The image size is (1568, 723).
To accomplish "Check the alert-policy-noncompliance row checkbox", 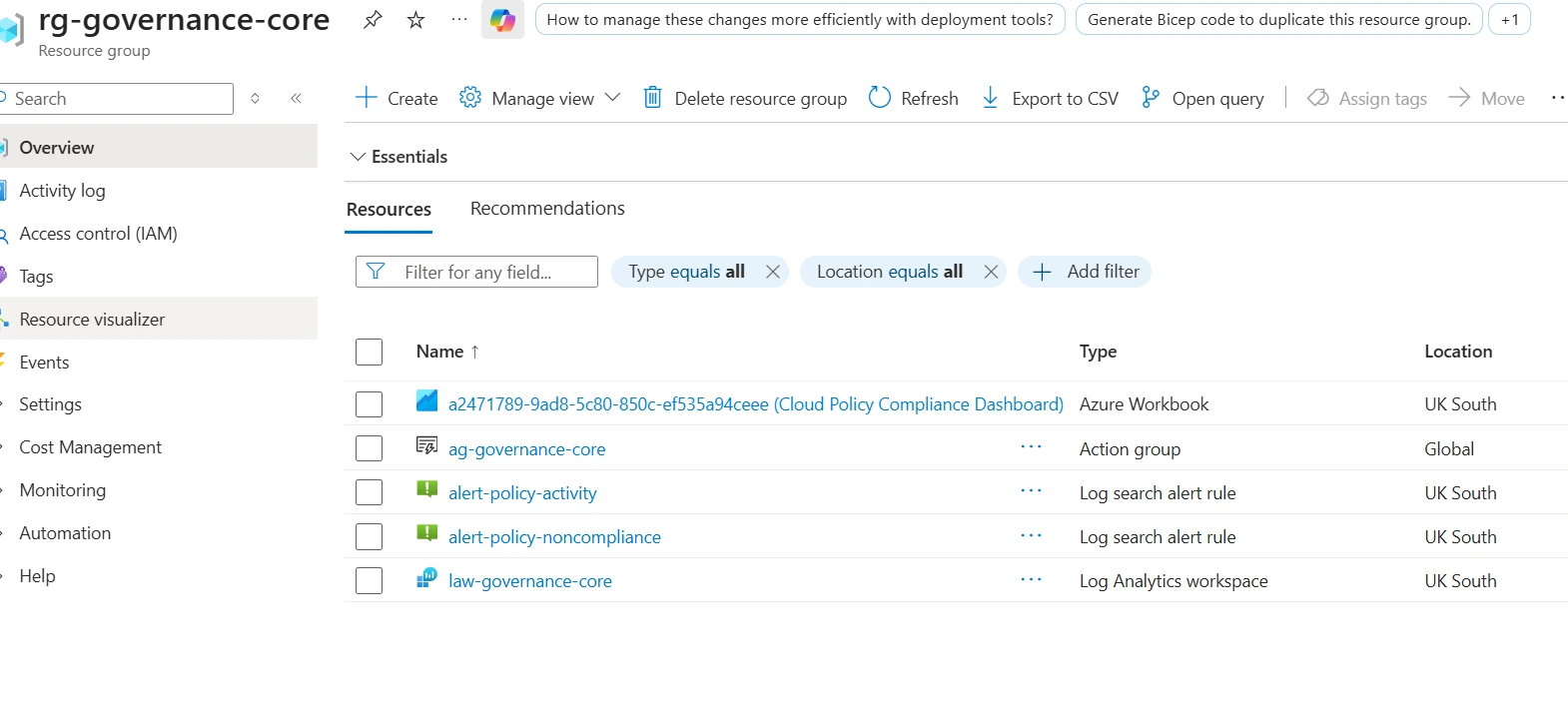I will click(x=370, y=536).
